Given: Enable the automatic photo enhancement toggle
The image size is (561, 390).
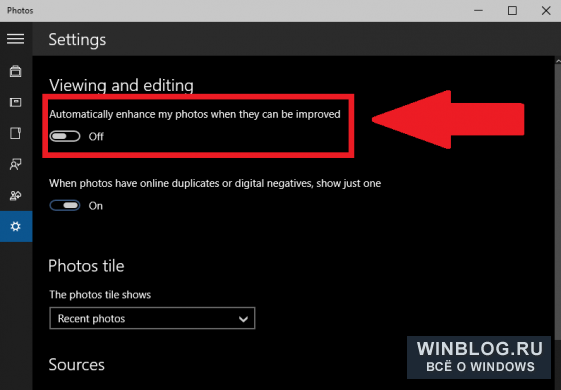Looking at the screenshot, I should (x=65, y=136).
